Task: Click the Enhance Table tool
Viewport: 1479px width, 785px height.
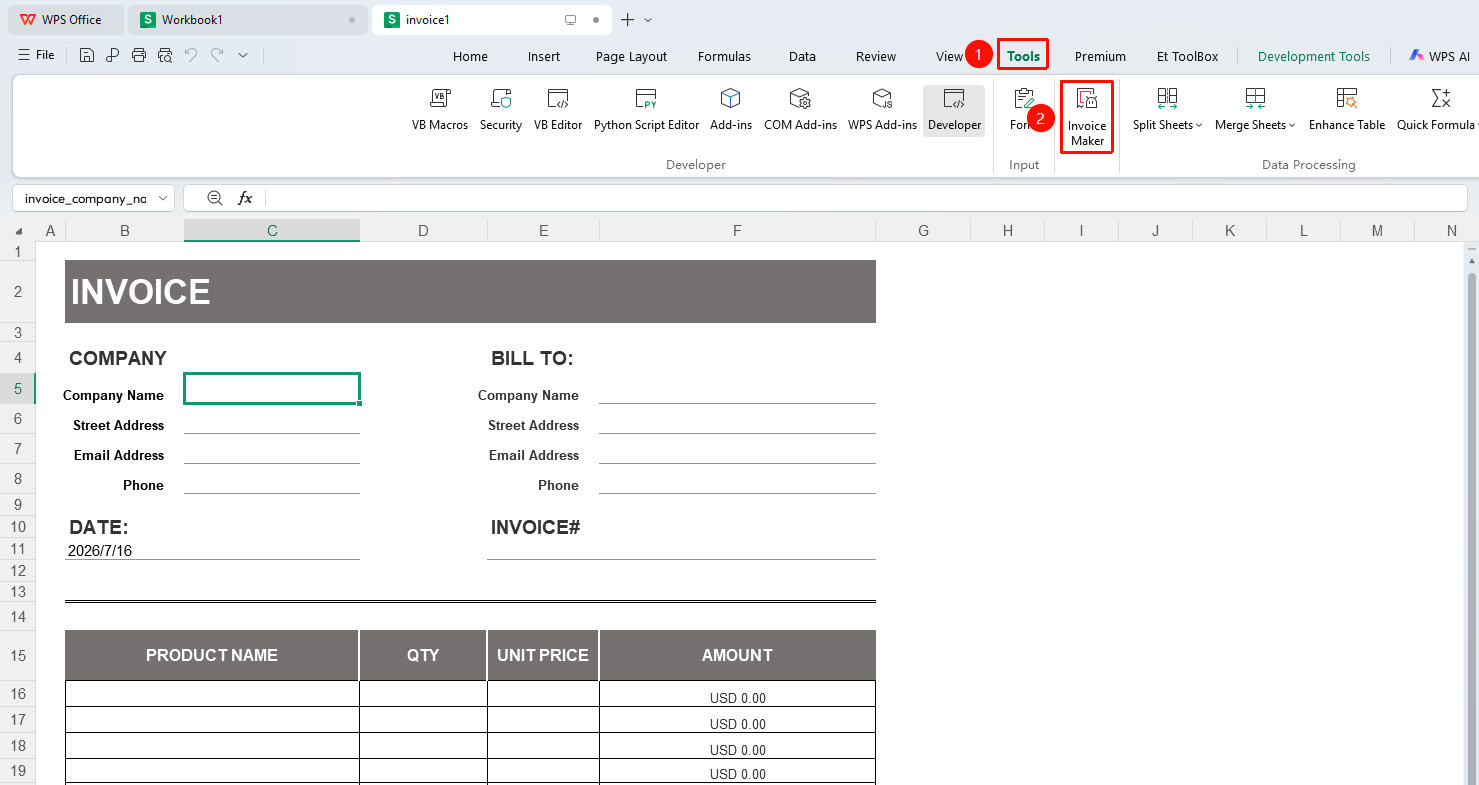Action: click(1347, 110)
